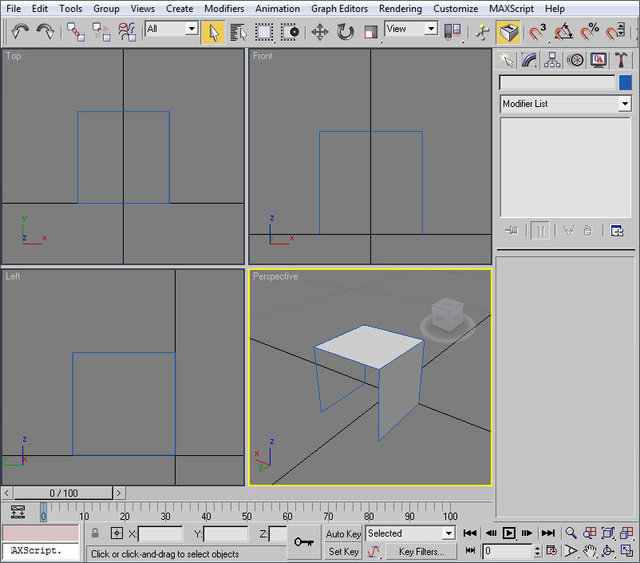This screenshot has width=640, height=563.
Task: Open the Utilities hammer panel
Action: (622, 60)
